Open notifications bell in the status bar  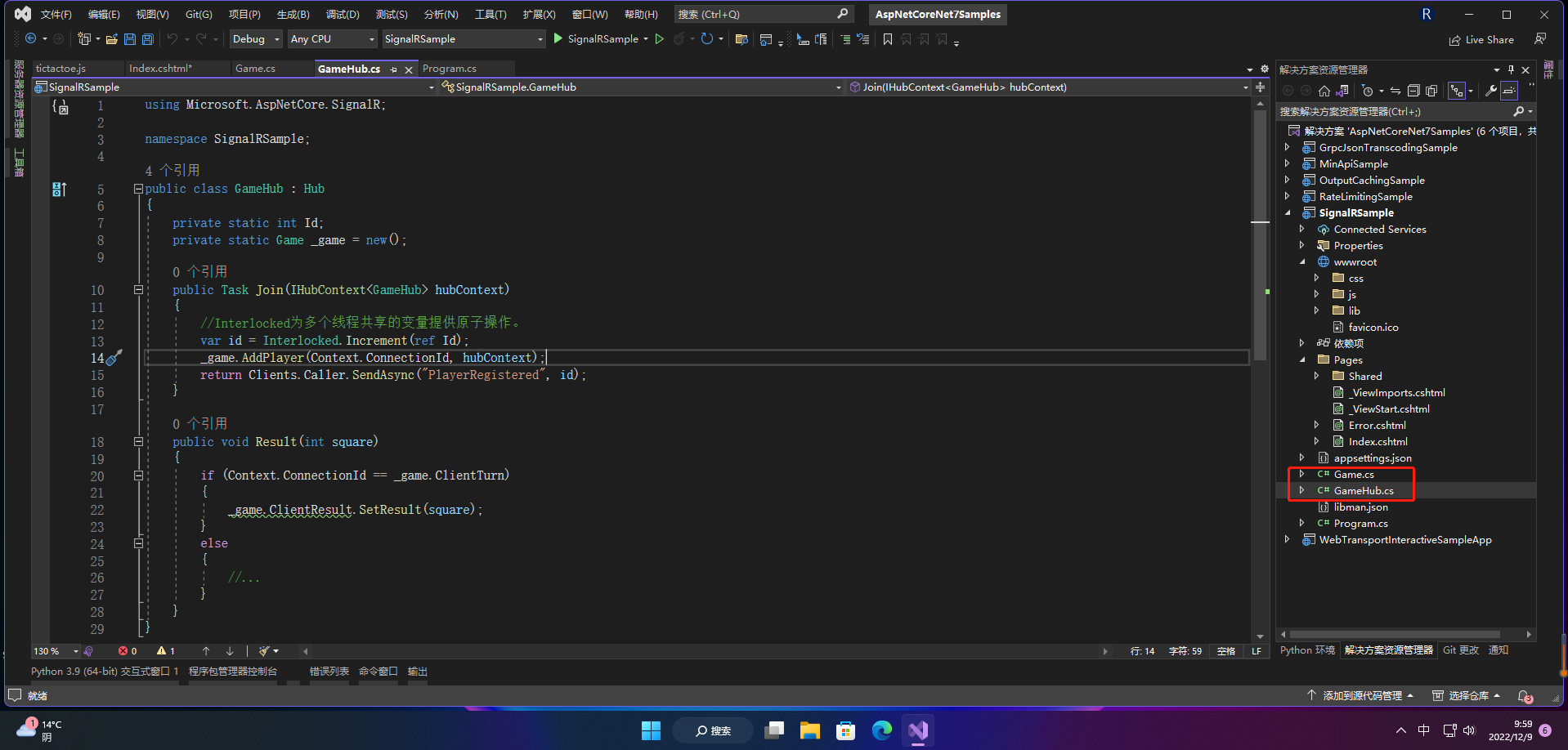[1525, 696]
